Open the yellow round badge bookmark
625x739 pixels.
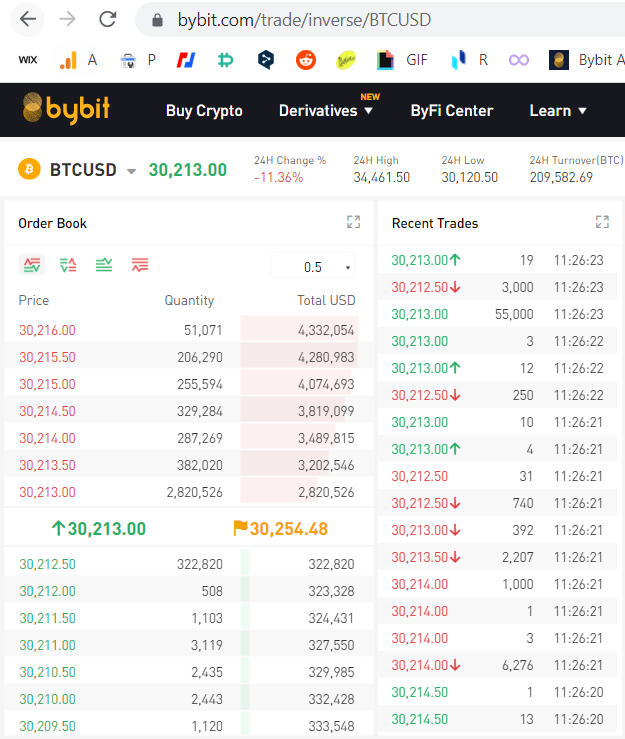(345, 60)
